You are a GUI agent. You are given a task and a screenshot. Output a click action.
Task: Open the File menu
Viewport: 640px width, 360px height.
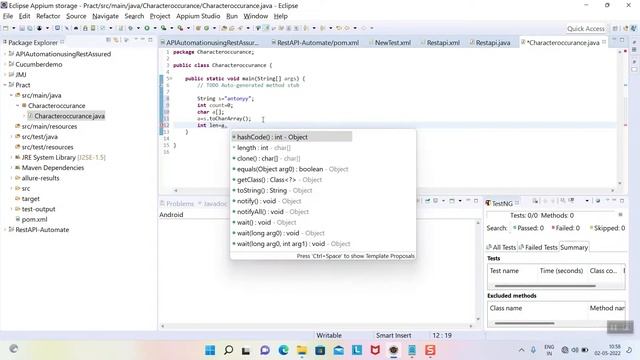(x=8, y=16)
